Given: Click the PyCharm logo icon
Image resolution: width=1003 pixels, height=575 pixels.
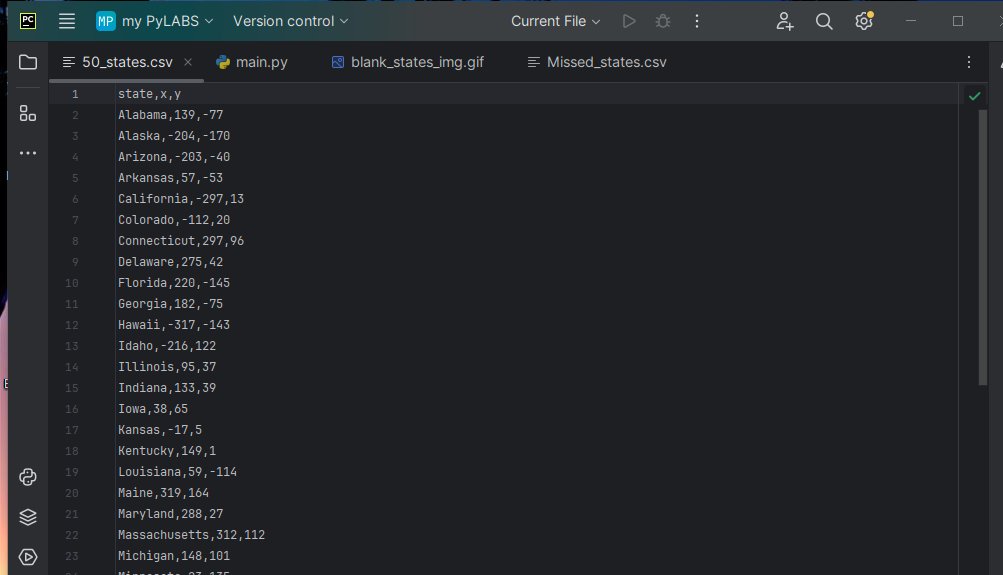Looking at the screenshot, I should 28,21.
